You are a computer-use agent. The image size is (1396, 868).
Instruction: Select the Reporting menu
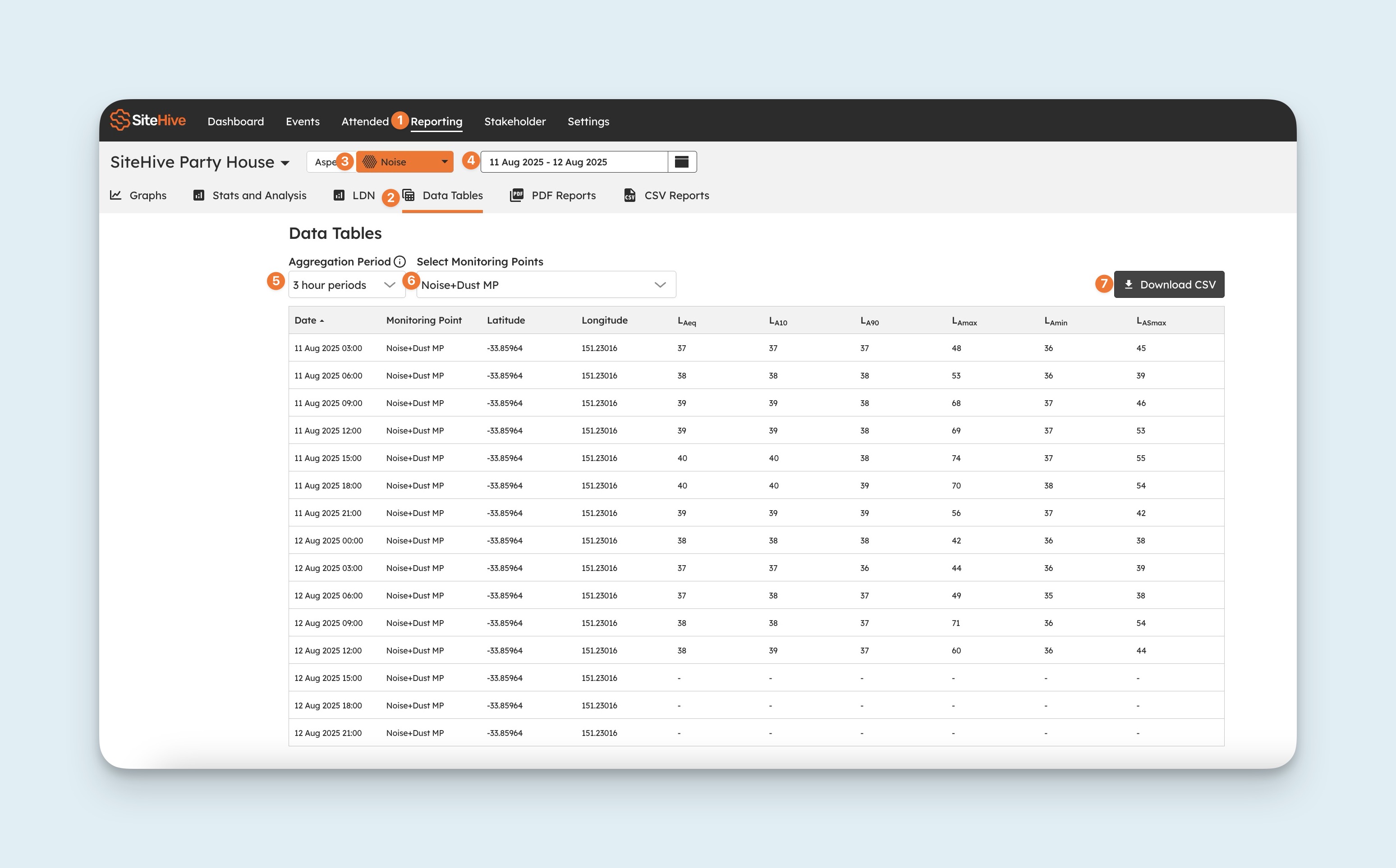point(436,121)
